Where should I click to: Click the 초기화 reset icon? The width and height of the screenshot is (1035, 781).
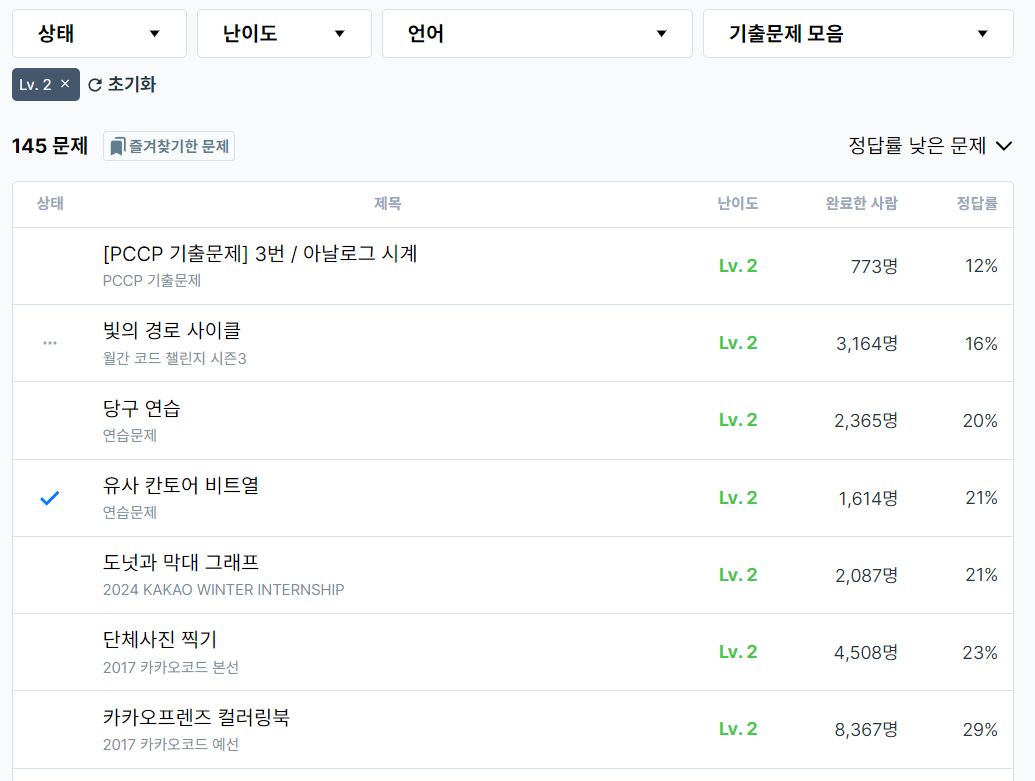tap(95, 85)
